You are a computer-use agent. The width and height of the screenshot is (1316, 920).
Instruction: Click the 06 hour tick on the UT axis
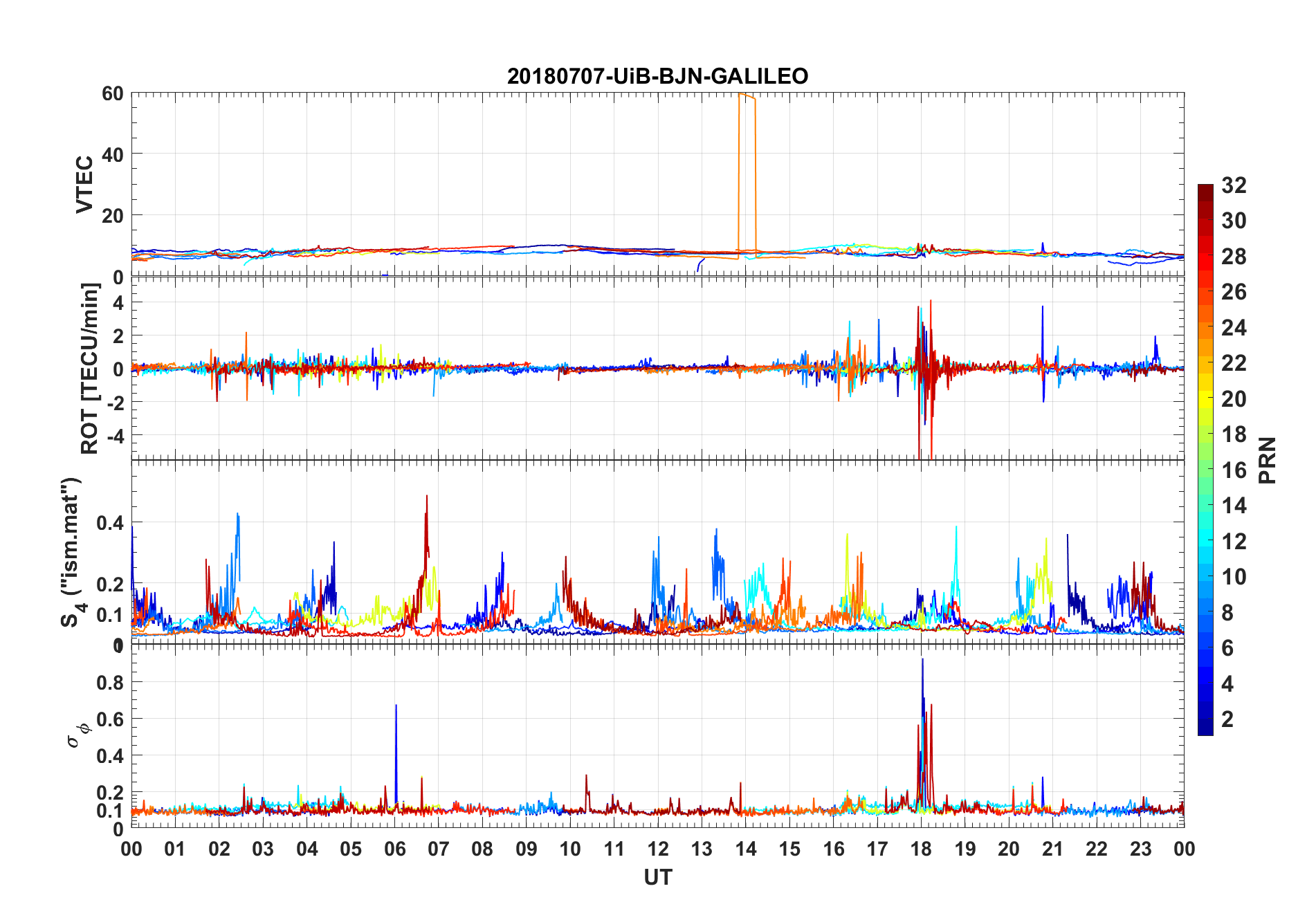click(395, 849)
